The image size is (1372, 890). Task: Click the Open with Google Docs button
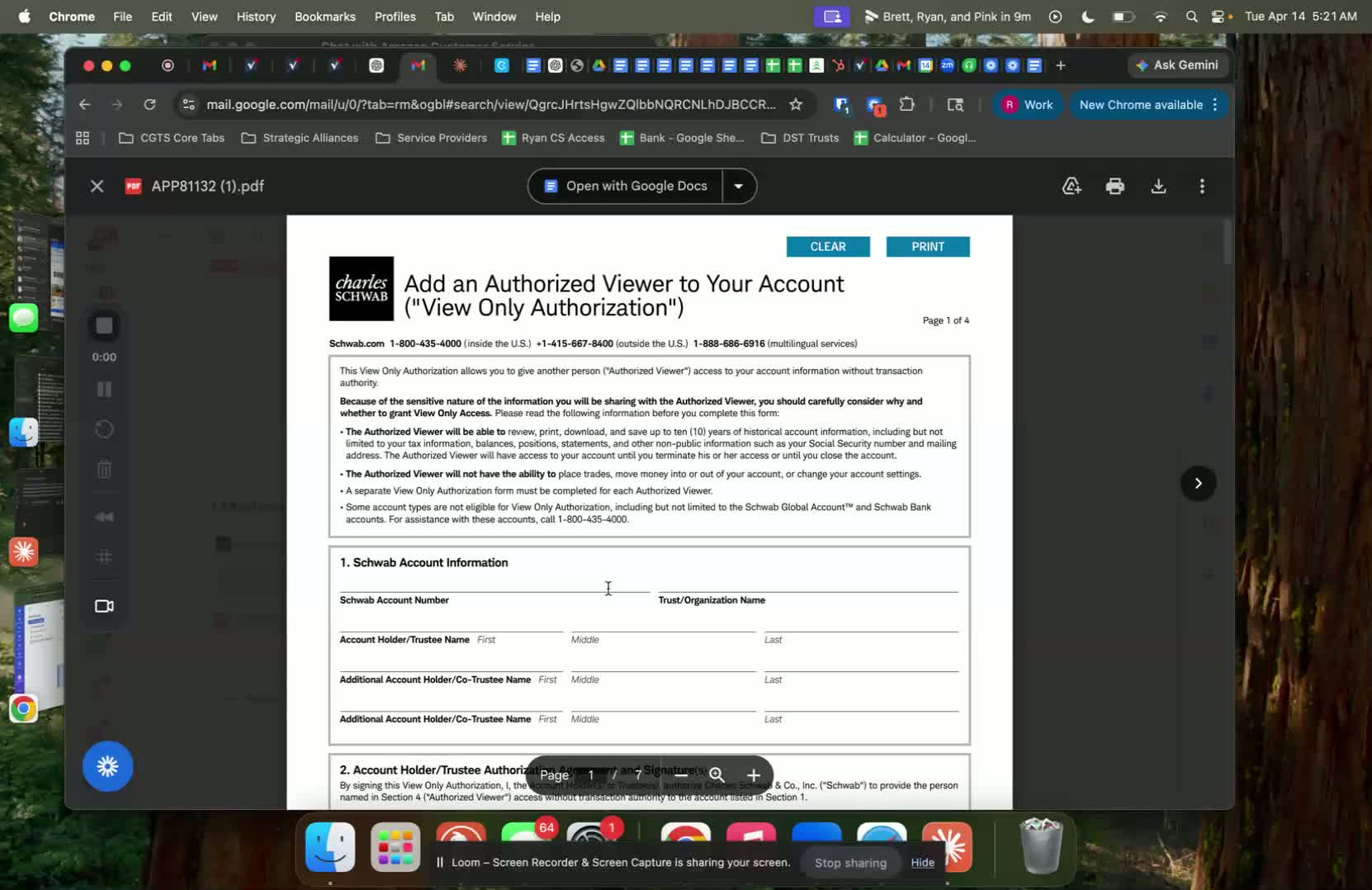click(x=626, y=187)
